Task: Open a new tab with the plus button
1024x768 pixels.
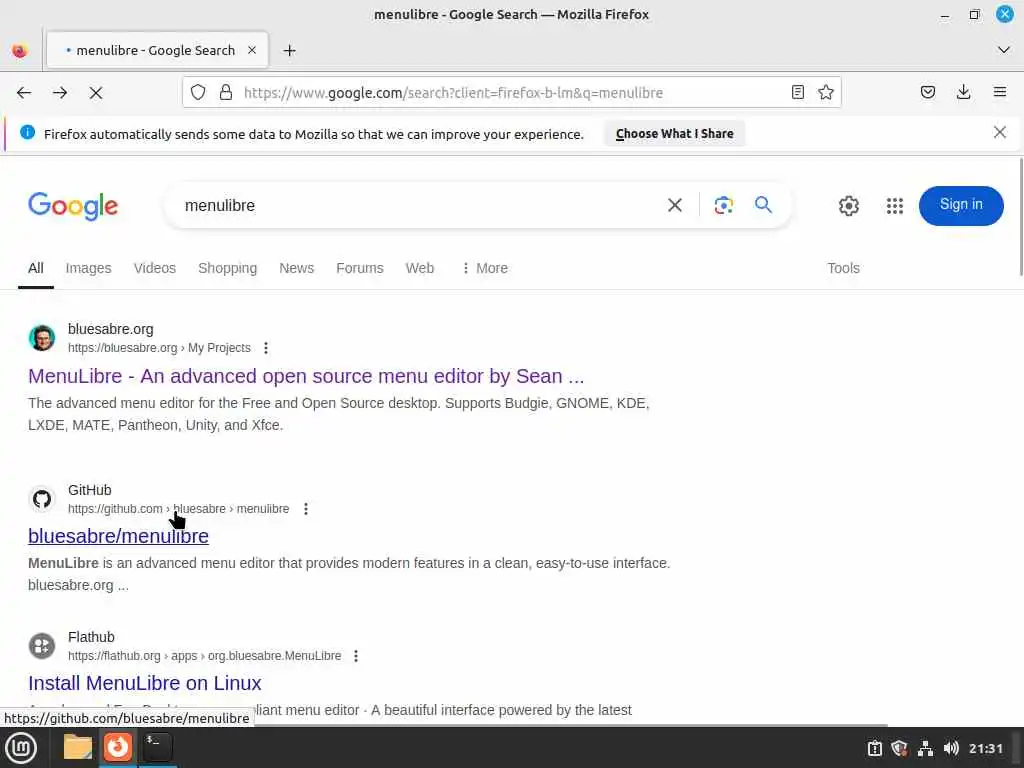Action: [289, 50]
